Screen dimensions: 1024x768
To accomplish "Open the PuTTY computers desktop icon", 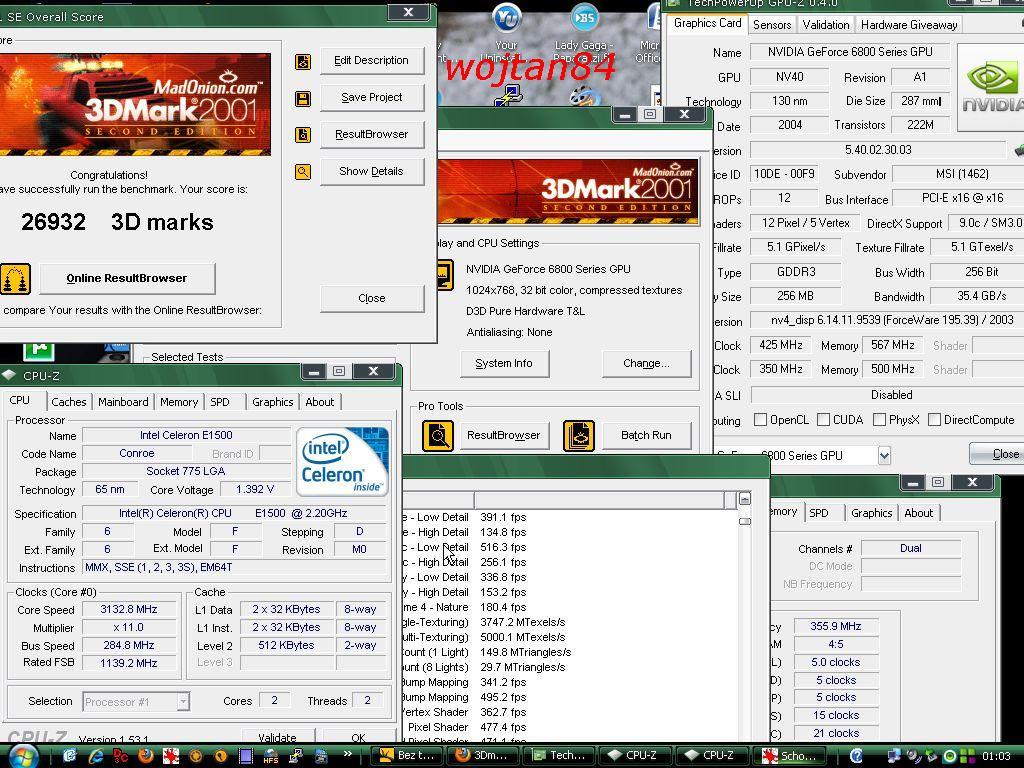I will pos(507,96).
